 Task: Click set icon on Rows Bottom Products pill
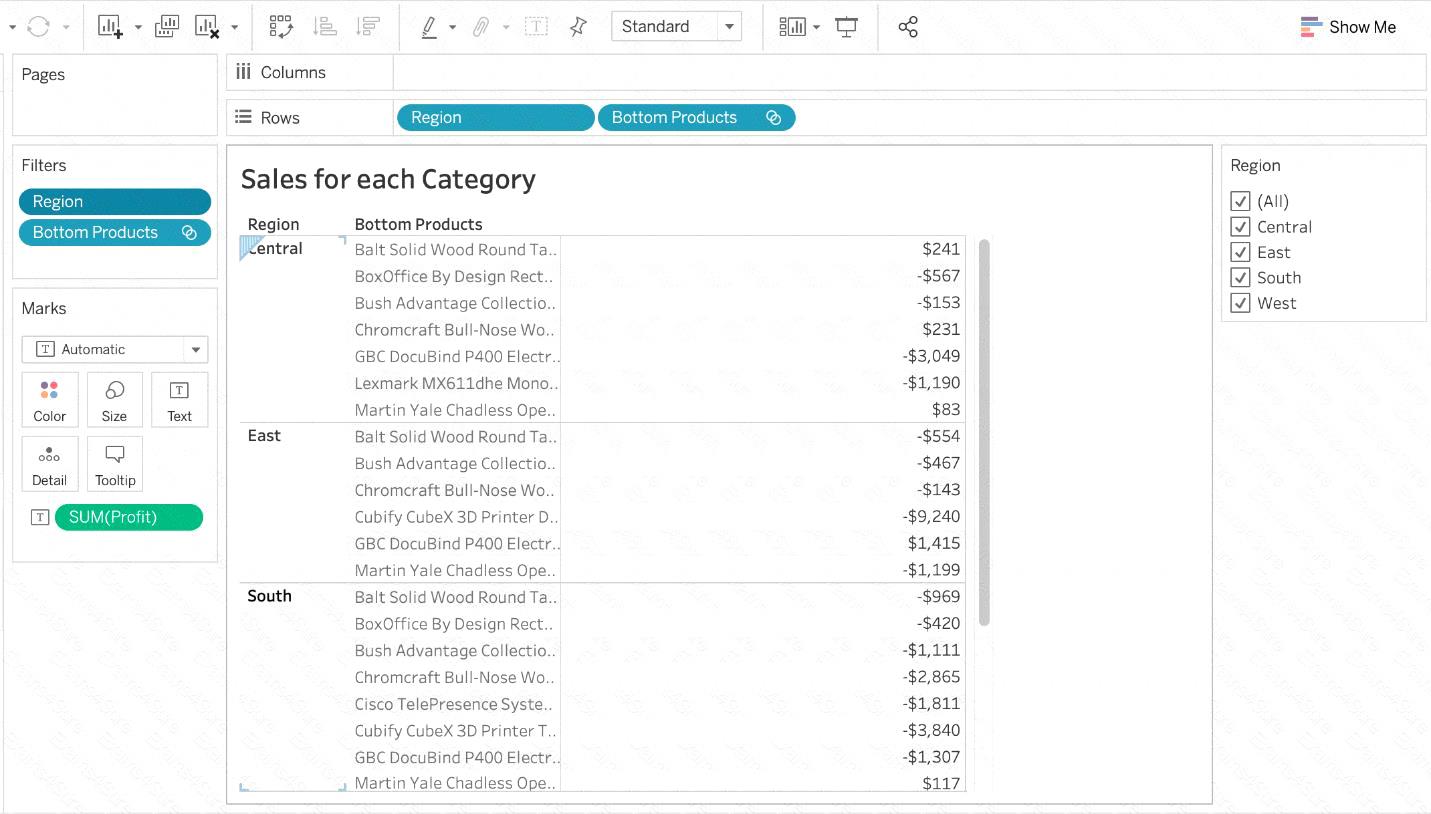coord(773,117)
